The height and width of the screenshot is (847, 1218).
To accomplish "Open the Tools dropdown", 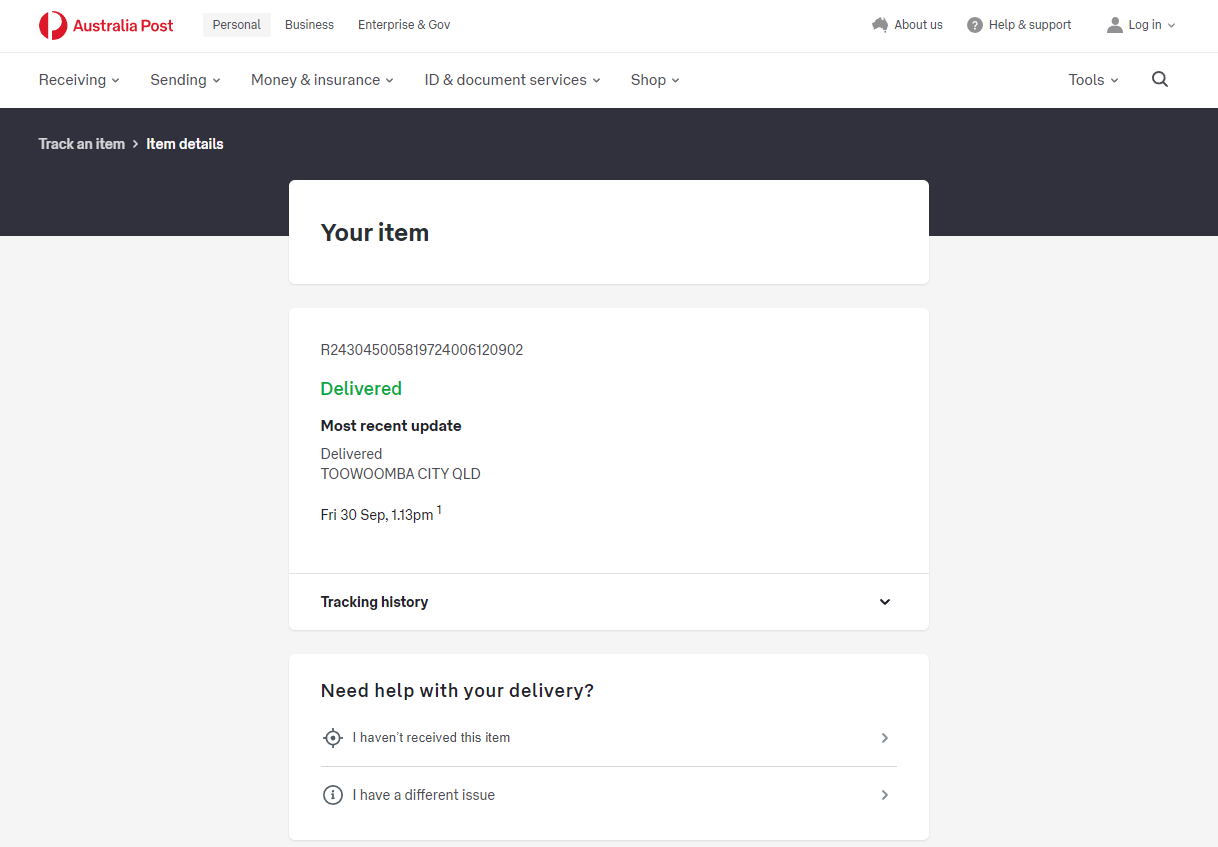I will [1093, 80].
